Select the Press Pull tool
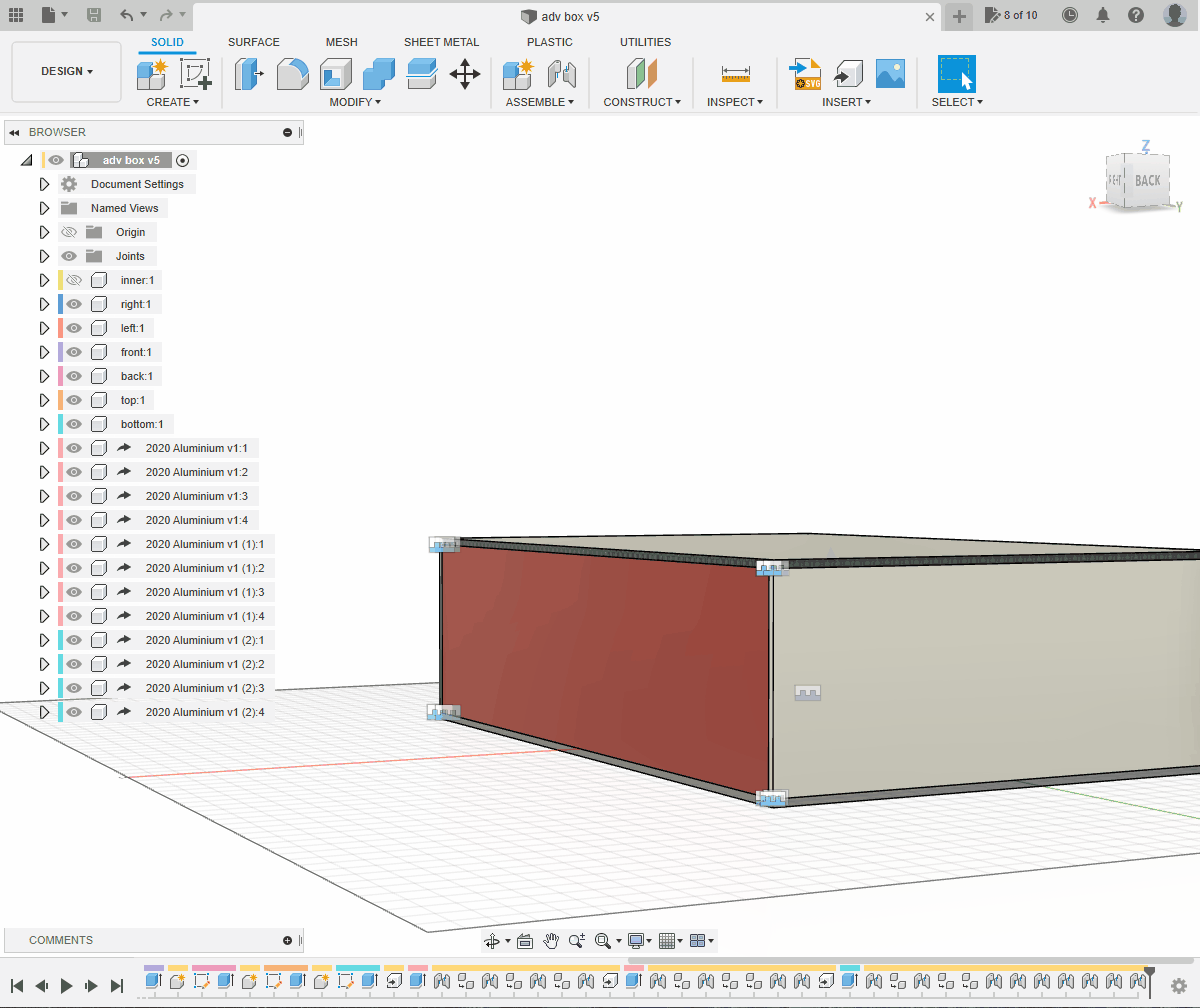1200x1008 pixels. [247, 74]
